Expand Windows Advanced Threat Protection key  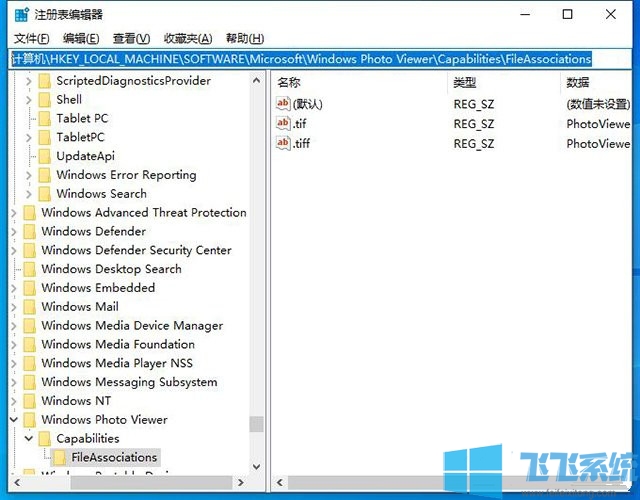pos(14,213)
